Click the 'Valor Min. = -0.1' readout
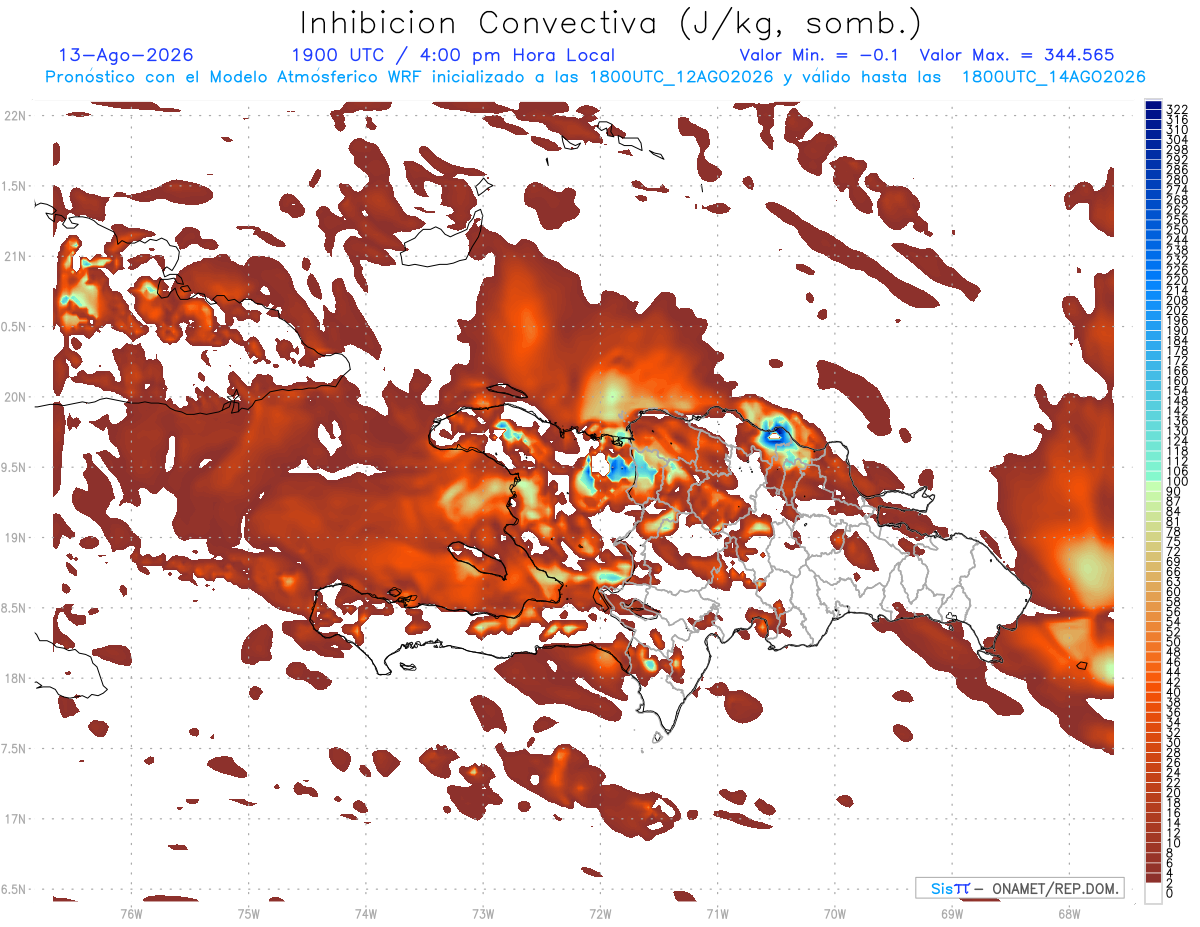Image resolution: width=1200 pixels, height=927 pixels. point(821,56)
